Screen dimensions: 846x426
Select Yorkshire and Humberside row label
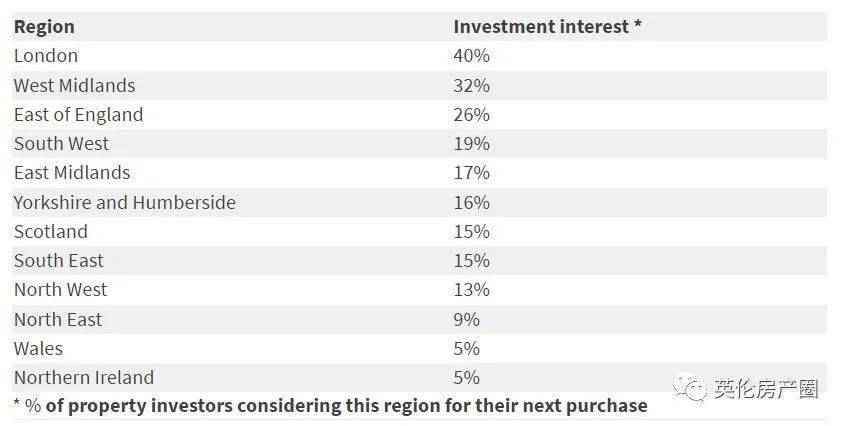tap(124, 203)
